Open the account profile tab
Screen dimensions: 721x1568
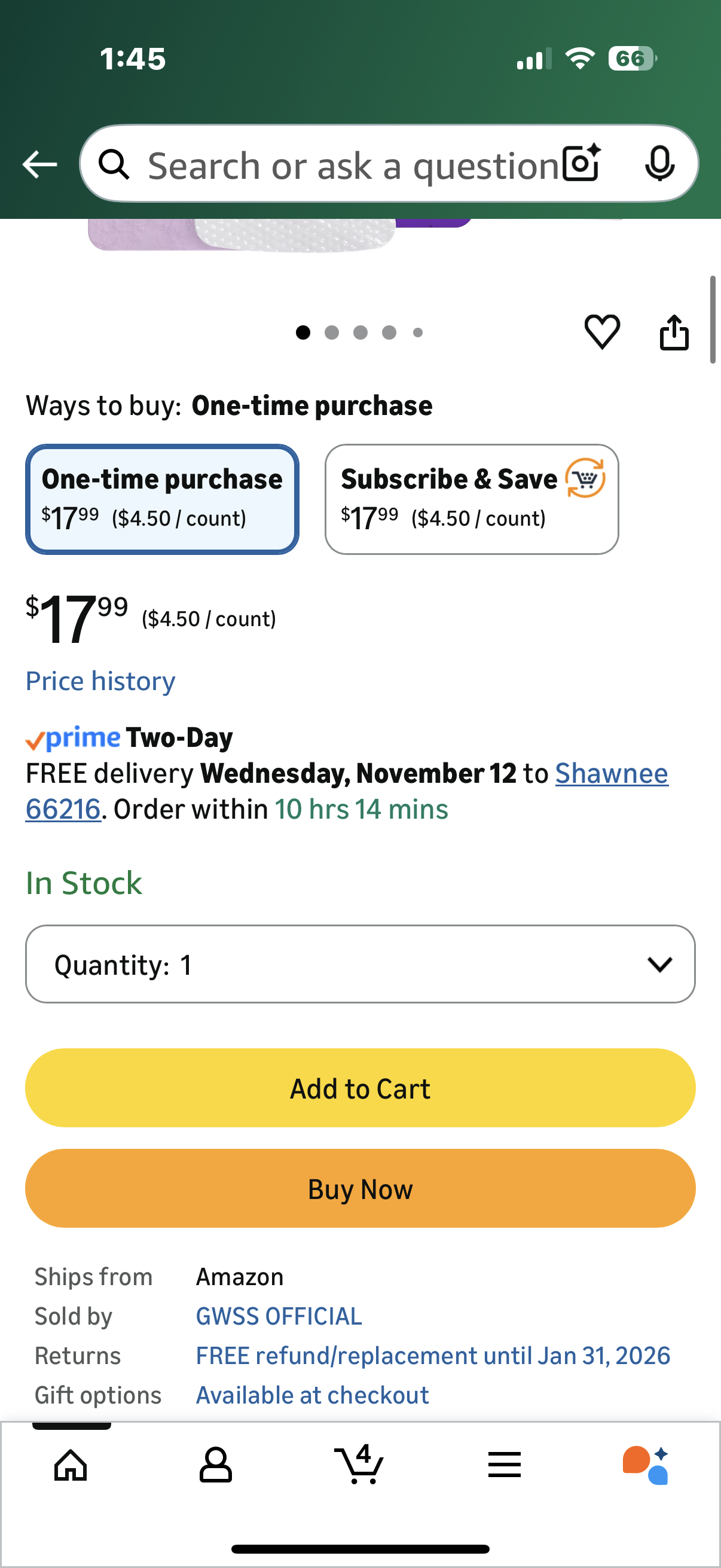point(215,1465)
